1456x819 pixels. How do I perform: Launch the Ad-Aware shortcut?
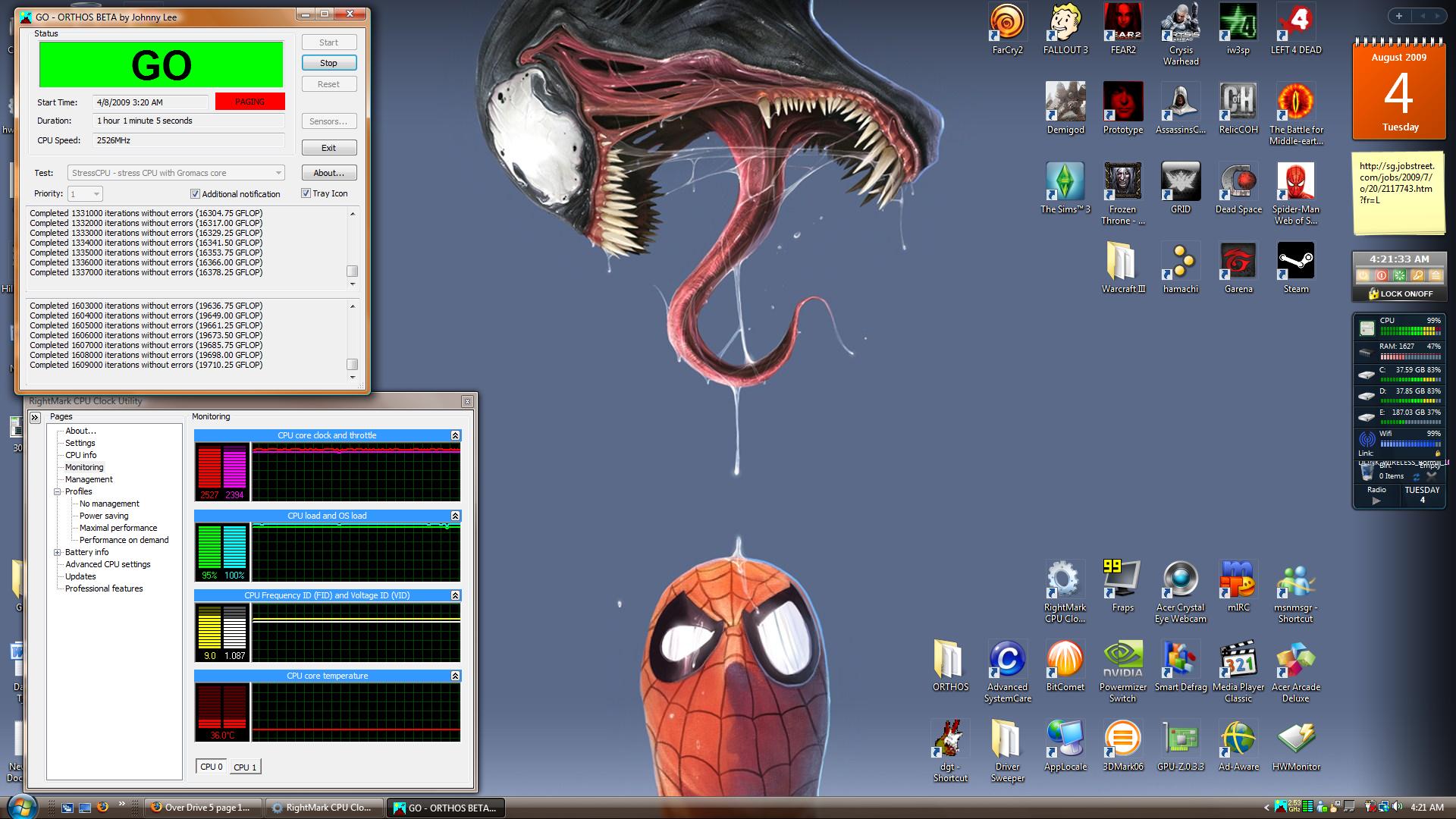click(1238, 745)
